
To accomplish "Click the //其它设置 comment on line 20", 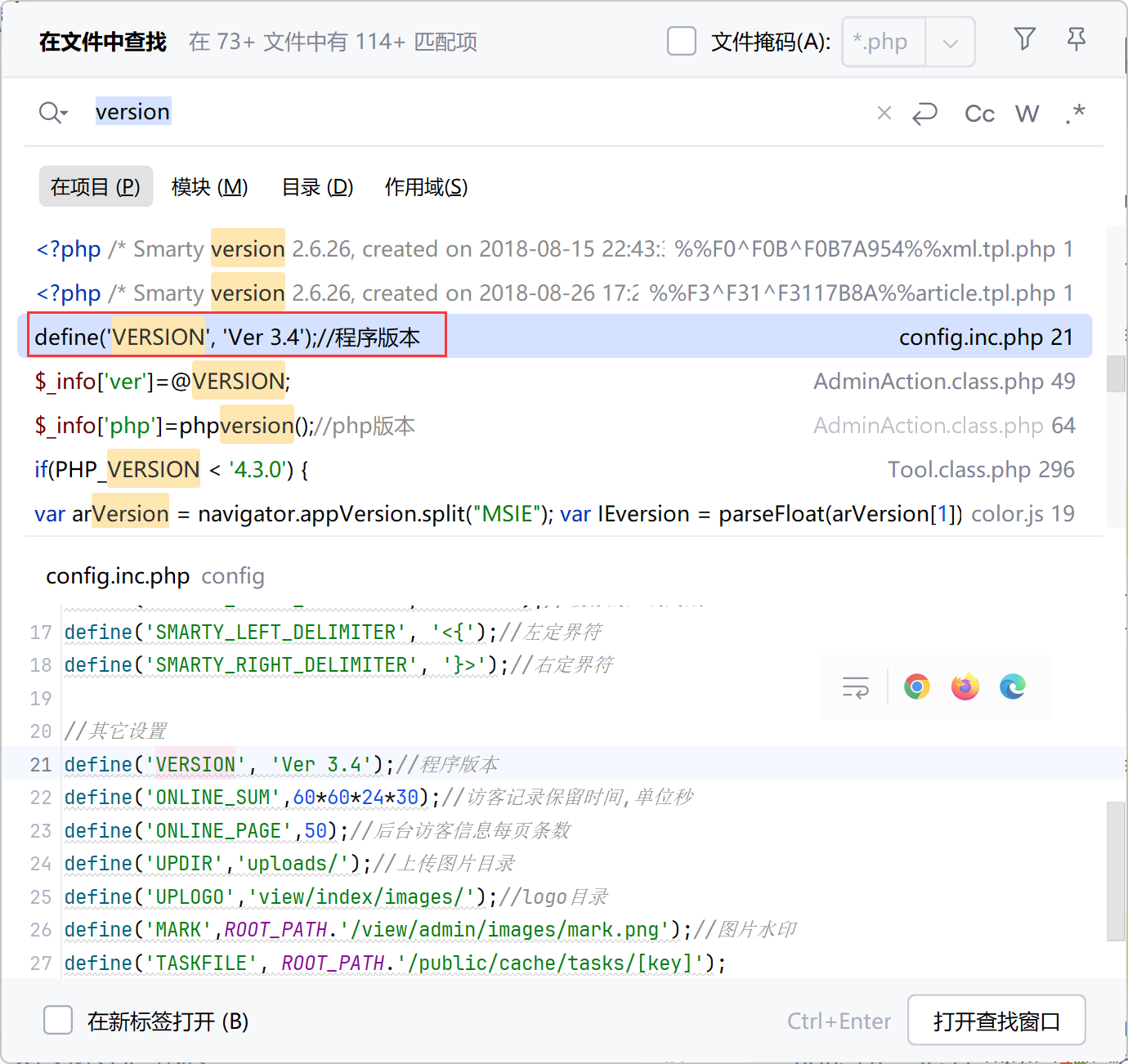I will pos(115,731).
